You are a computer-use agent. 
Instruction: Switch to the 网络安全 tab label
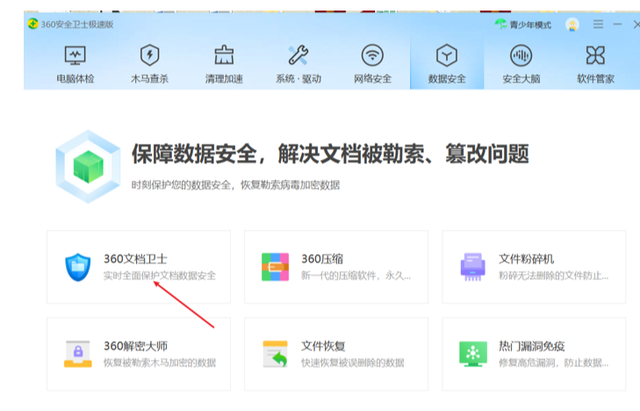[372, 79]
